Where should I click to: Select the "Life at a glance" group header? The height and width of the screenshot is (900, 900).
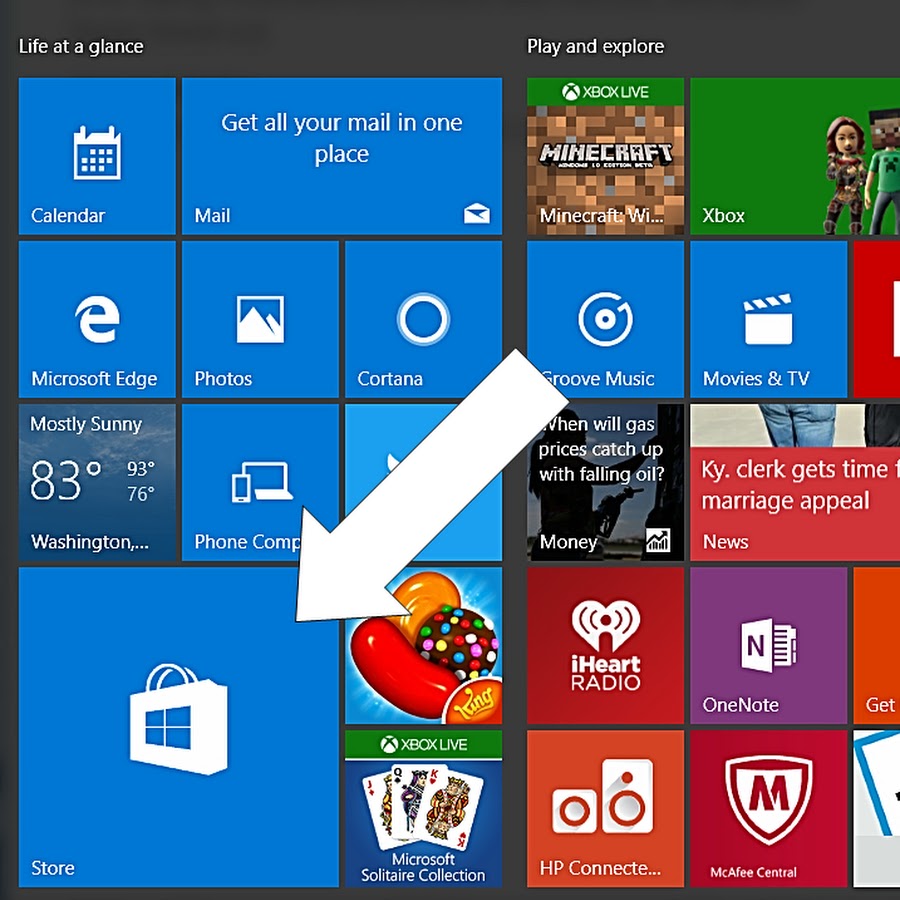pos(81,46)
